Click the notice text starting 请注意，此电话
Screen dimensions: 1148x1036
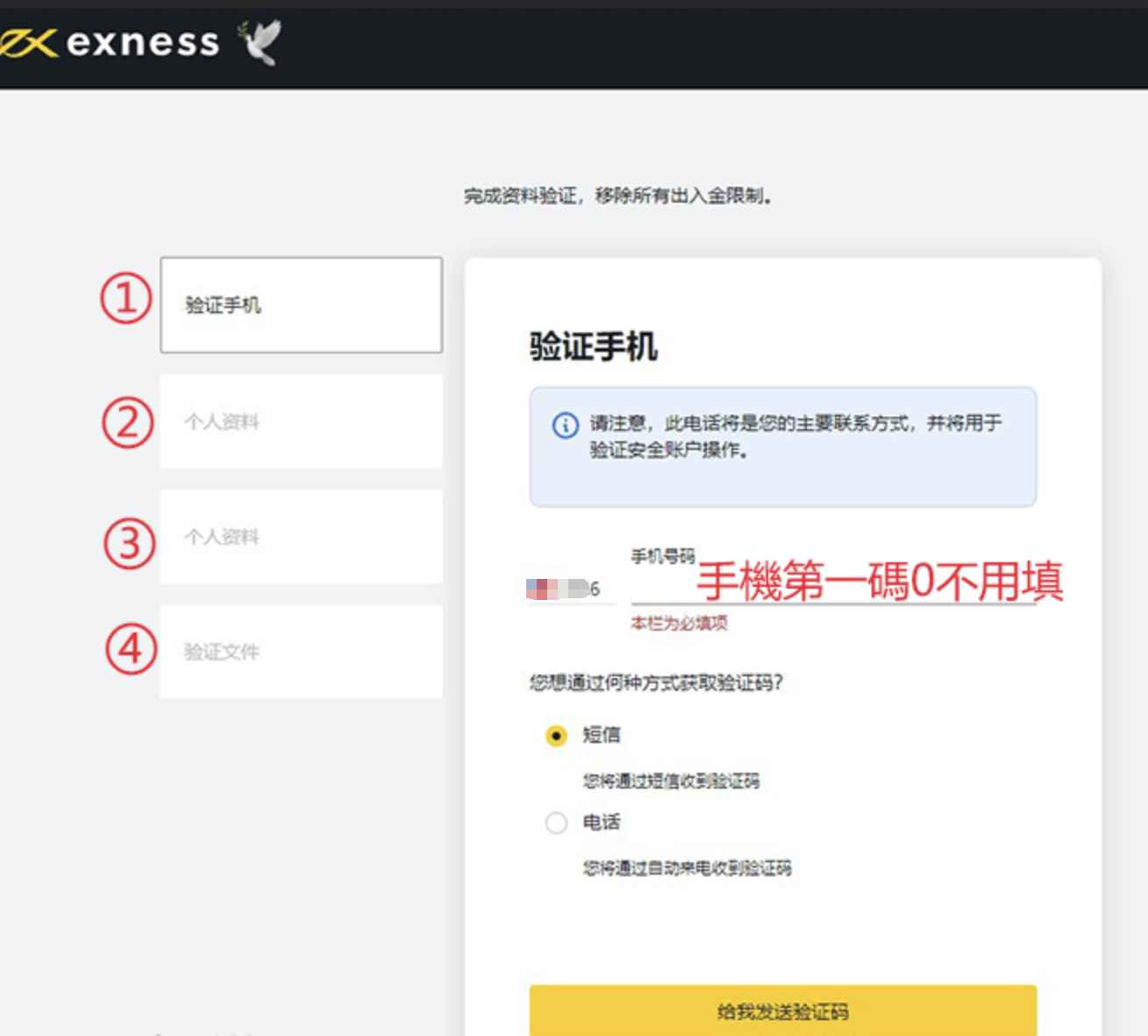(795, 437)
